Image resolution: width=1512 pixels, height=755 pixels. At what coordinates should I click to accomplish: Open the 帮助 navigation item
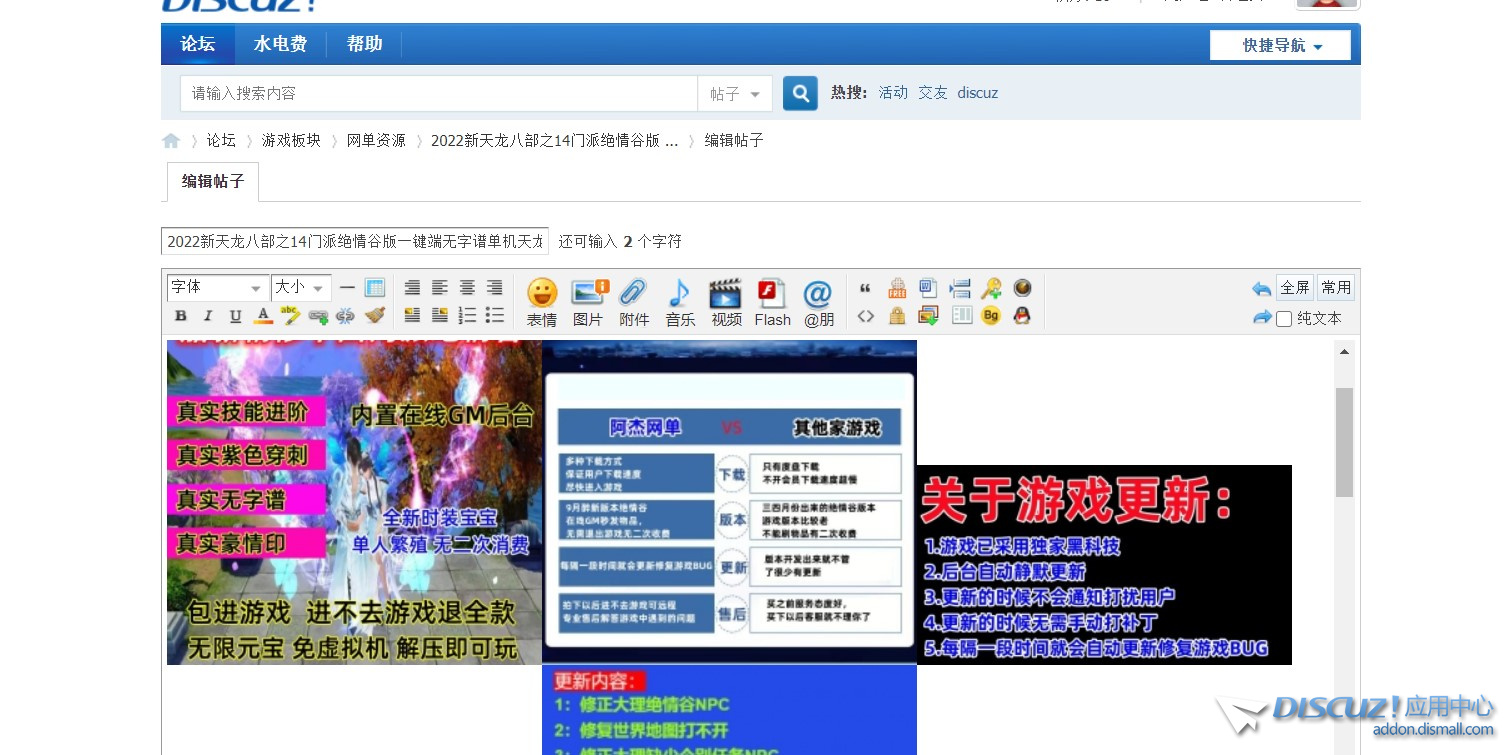point(364,44)
